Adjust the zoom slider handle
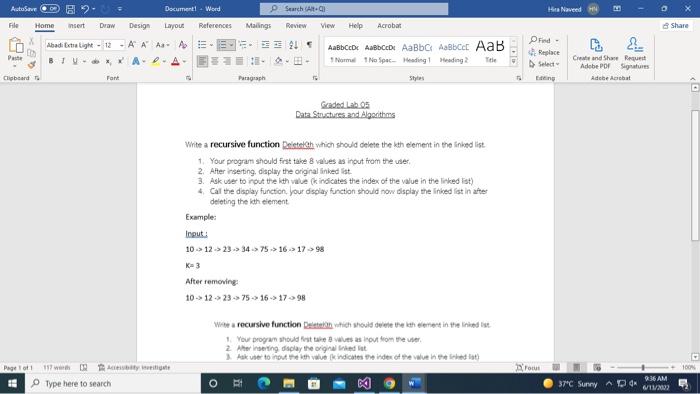This screenshot has width=700, height=394. [x=643, y=367]
